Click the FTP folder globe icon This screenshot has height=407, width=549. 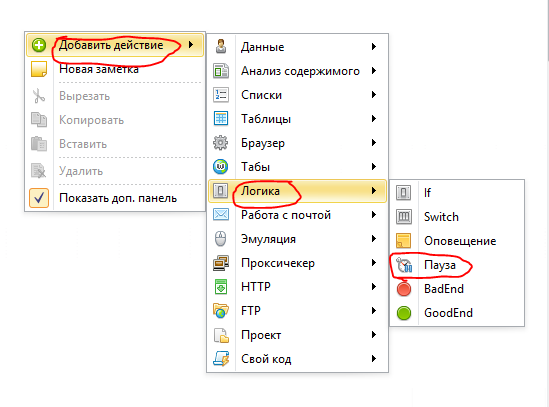click(x=221, y=311)
